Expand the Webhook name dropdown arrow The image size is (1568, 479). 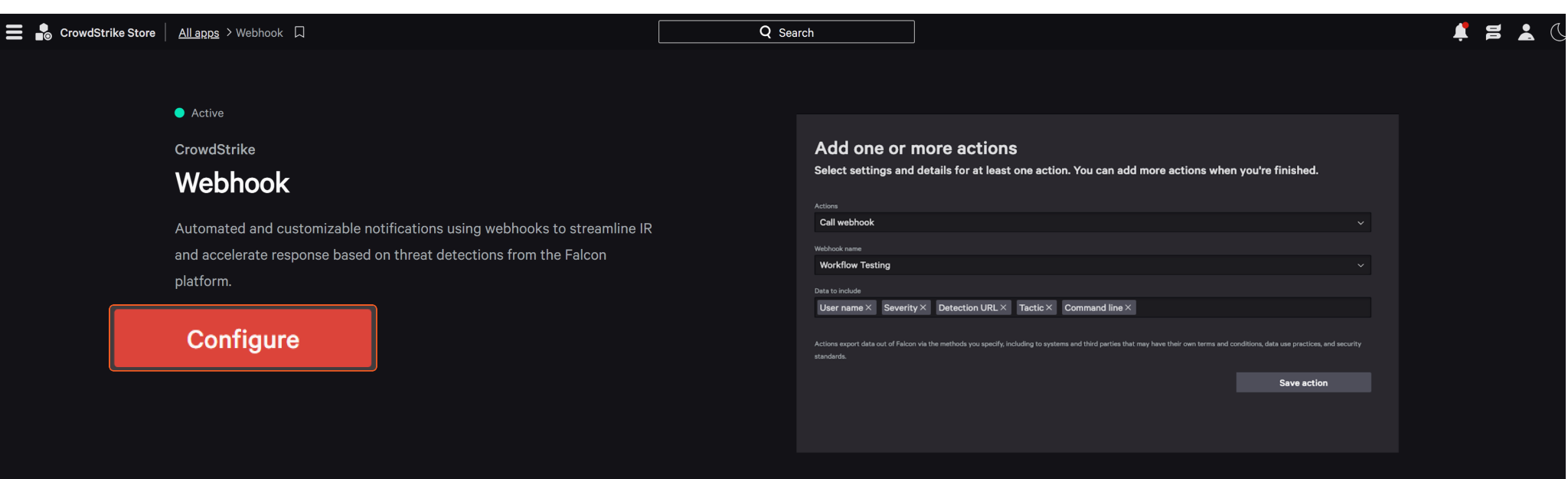(1361, 265)
